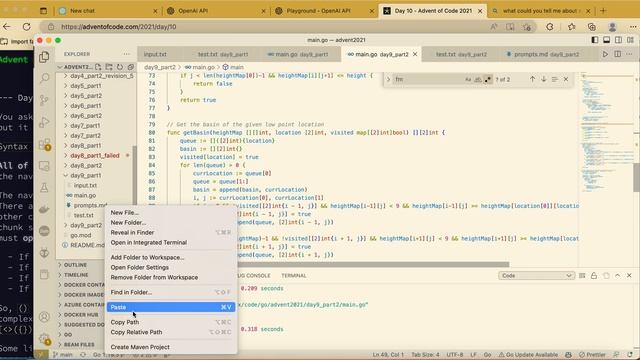Click Go Update Available in status bar
The width and height of the screenshot is (640, 360).
tap(529, 355)
